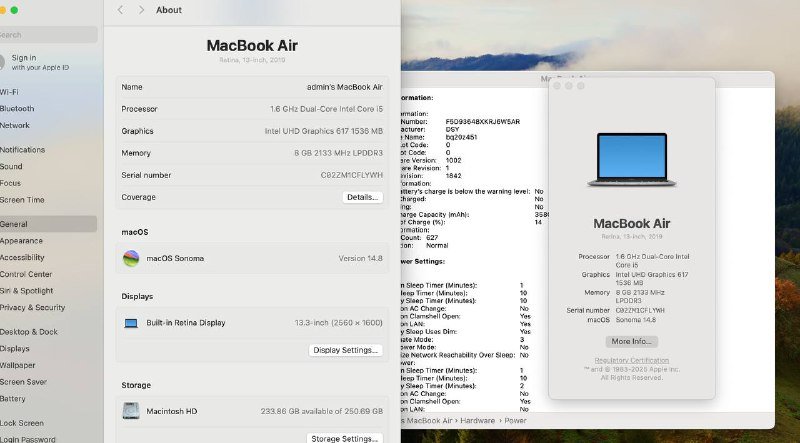Click the Memory value 8 GB 2133 MHz

338,153
